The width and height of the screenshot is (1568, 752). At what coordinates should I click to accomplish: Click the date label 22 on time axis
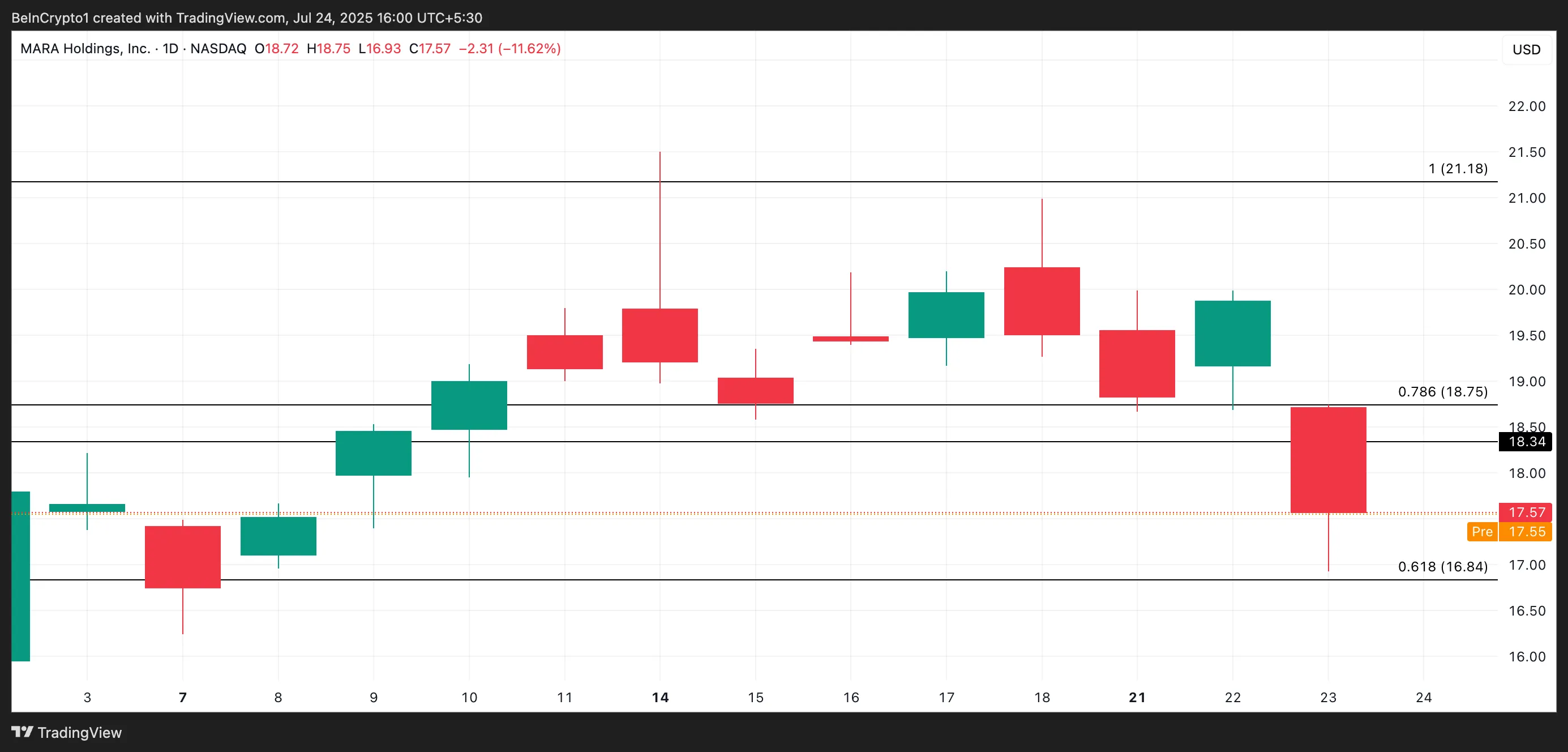coord(1233,697)
